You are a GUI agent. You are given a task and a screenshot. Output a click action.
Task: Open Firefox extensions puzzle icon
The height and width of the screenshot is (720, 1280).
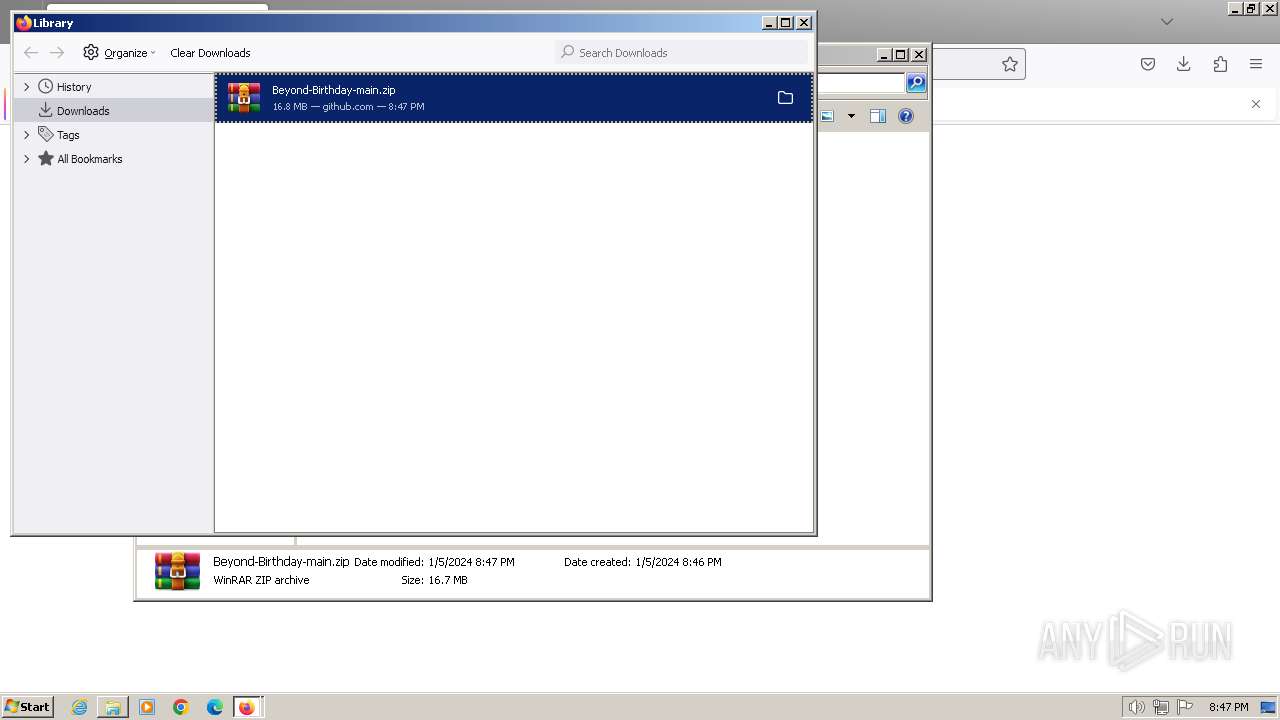pyautogui.click(x=1220, y=64)
